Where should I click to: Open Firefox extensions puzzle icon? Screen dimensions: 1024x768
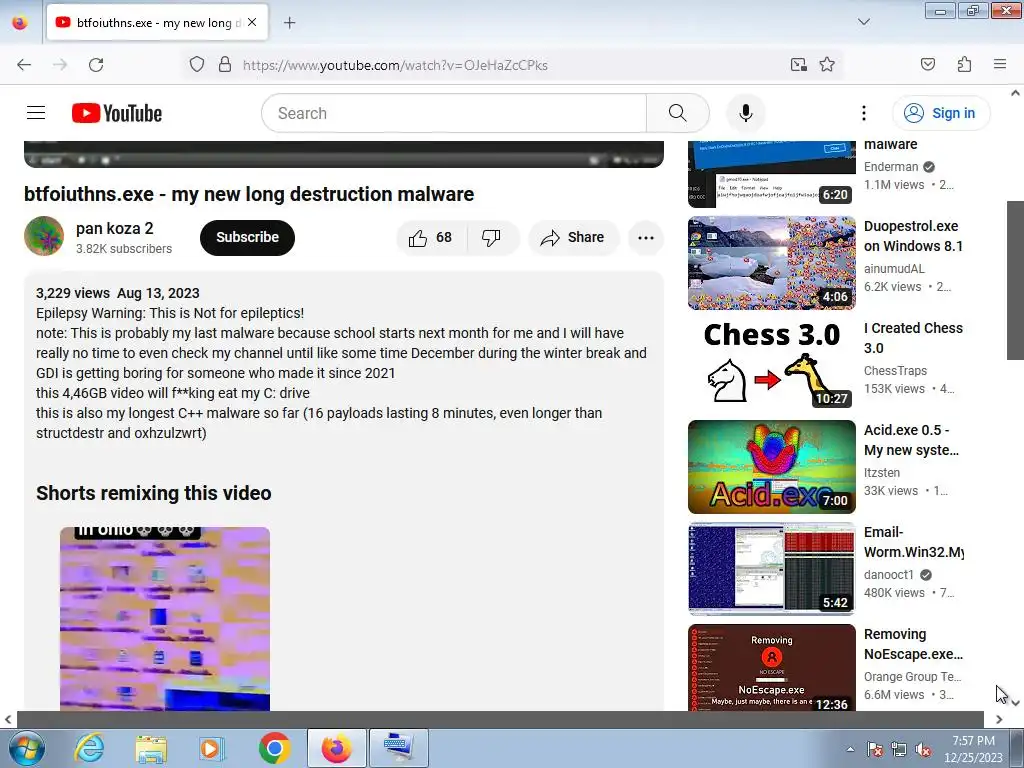[964, 65]
